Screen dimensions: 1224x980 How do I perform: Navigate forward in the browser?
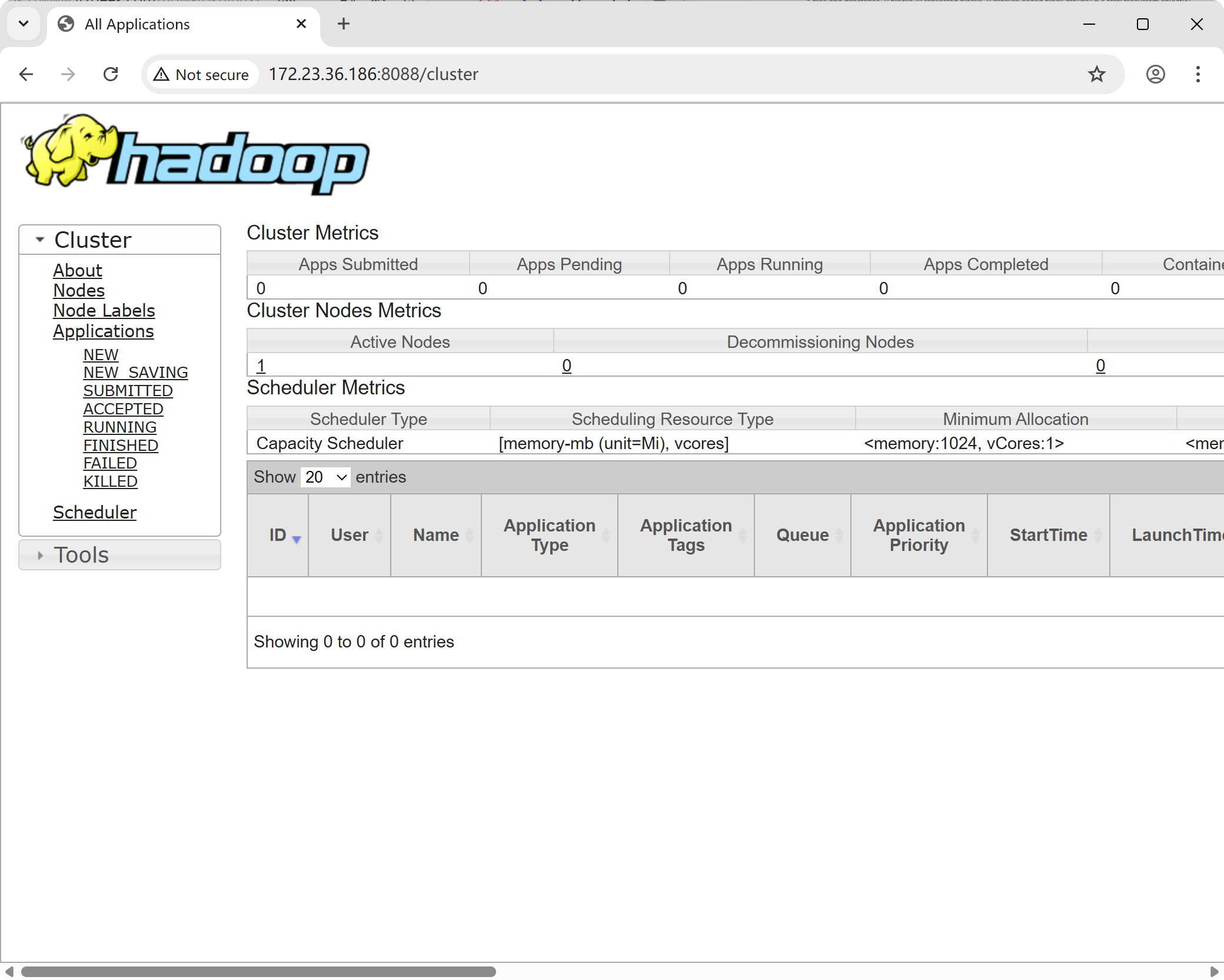click(x=68, y=74)
